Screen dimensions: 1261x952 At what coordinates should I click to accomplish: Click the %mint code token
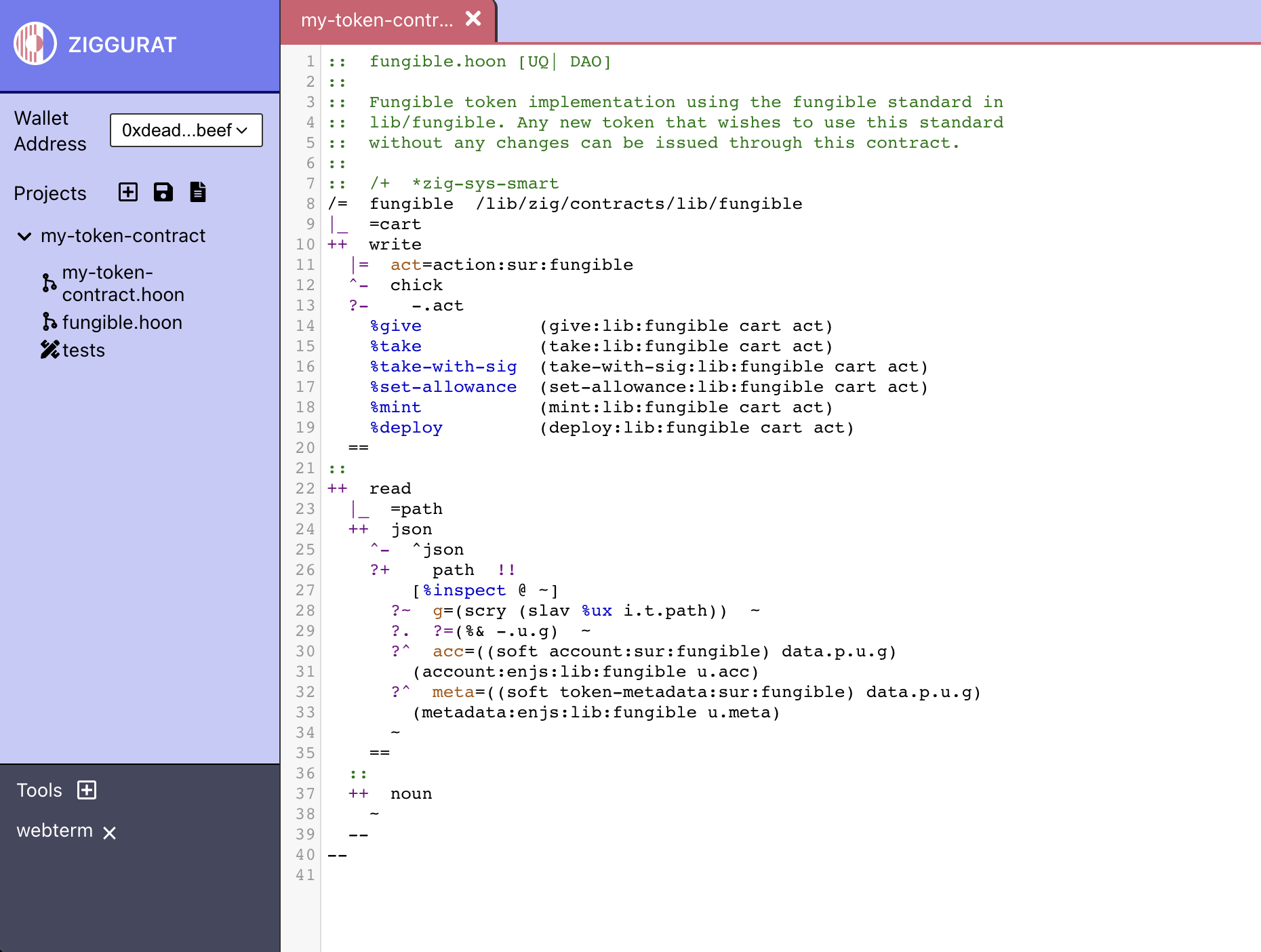point(396,407)
